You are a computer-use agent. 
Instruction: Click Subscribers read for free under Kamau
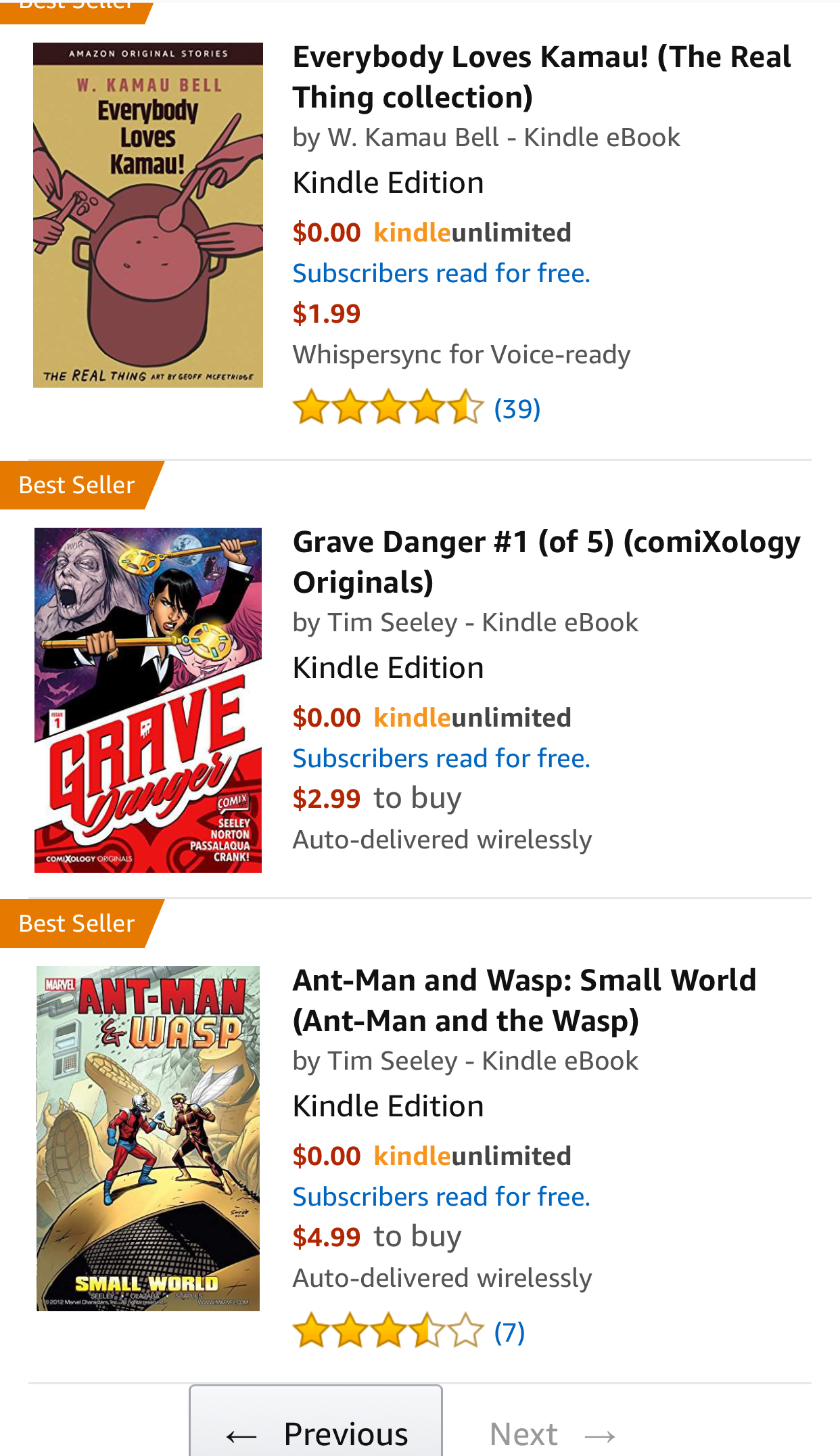[x=441, y=273]
